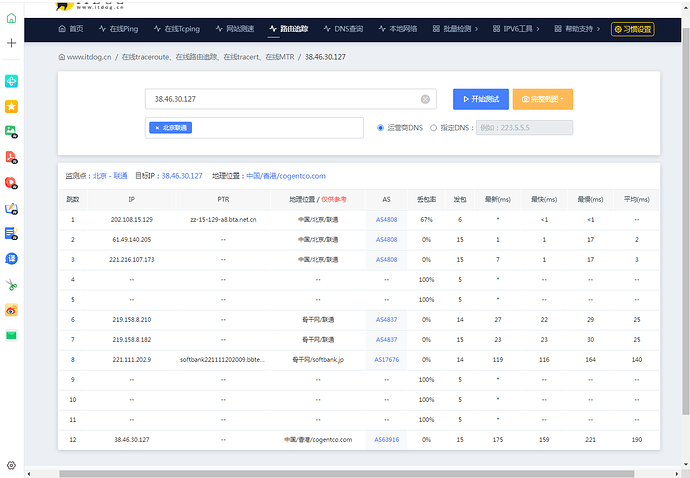Open the yellow star favorites icon
Screen dimensions: 690x478
point(11,107)
